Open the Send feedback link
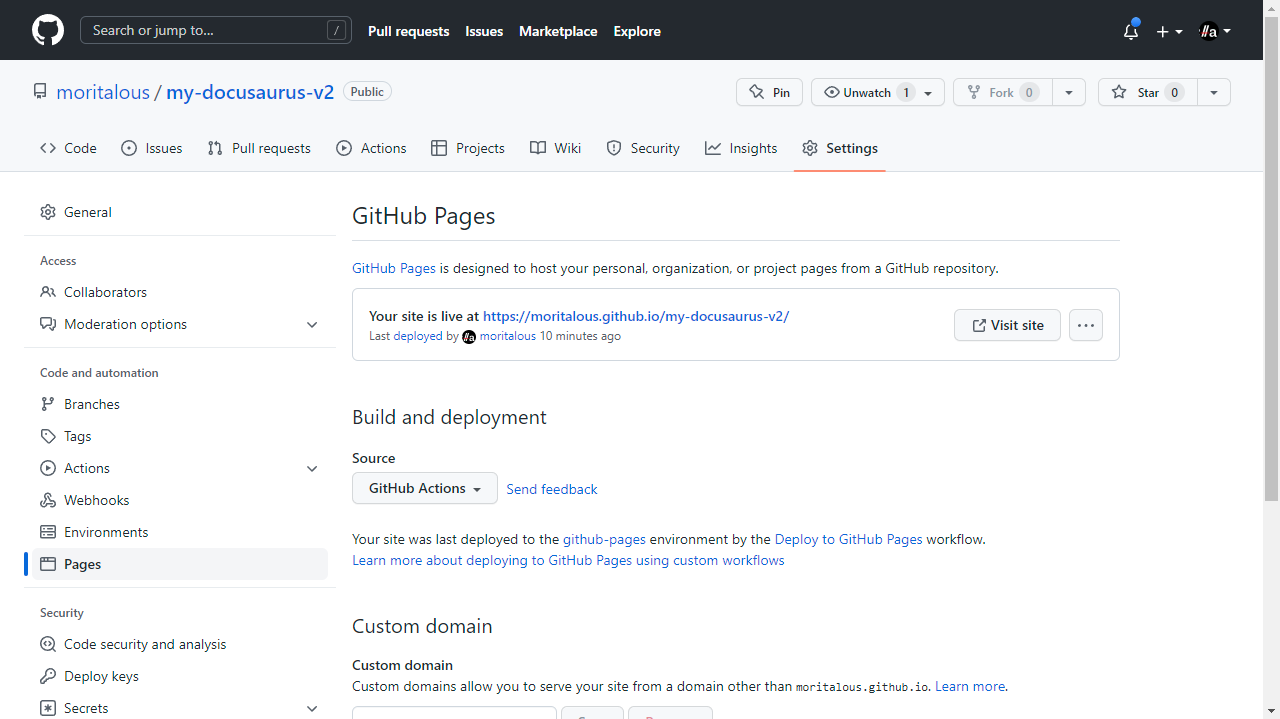Viewport: 1280px width, 719px height. click(x=552, y=489)
